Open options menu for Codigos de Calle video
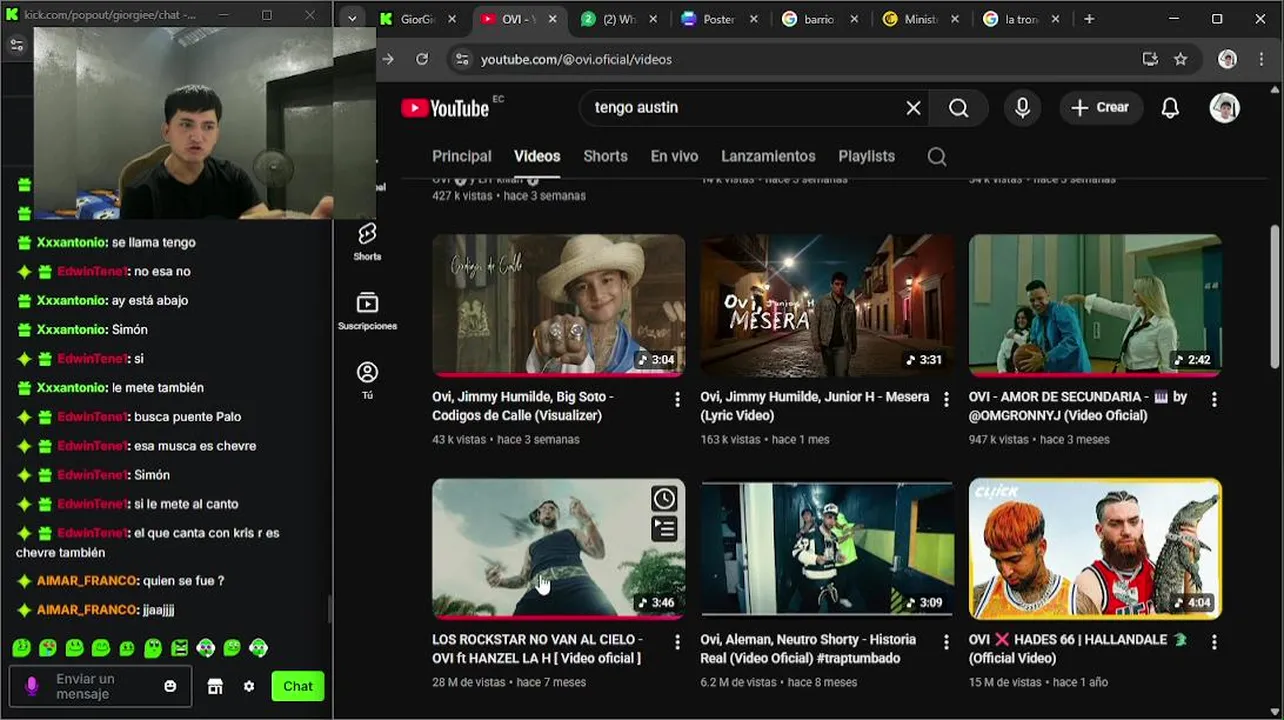This screenshot has width=1284, height=720. (677, 399)
